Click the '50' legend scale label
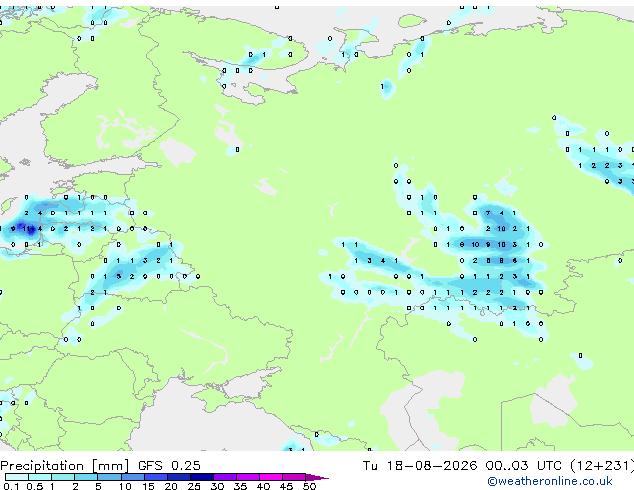634x490 pixels. pyautogui.click(x=309, y=486)
